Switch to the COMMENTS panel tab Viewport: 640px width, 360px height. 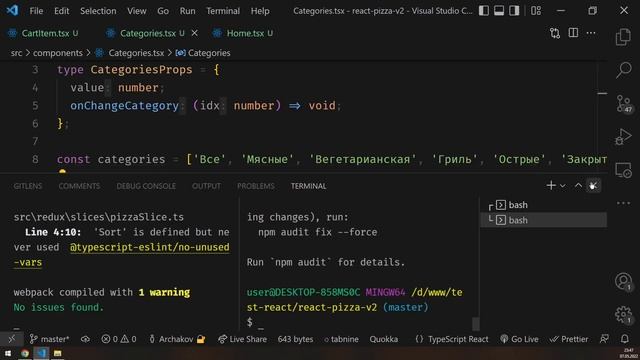[79, 186]
